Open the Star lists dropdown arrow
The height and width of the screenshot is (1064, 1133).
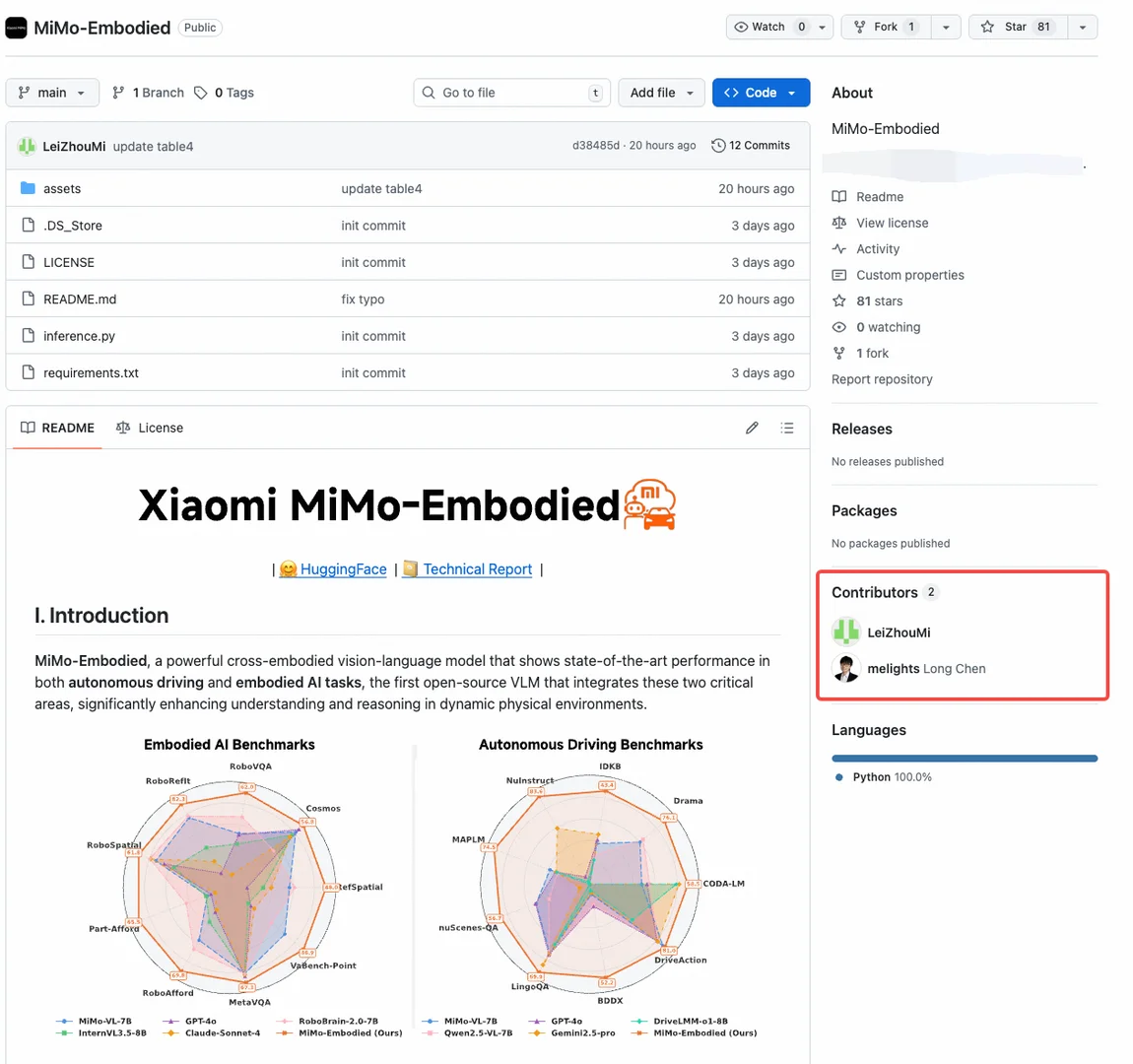pos(1083,27)
